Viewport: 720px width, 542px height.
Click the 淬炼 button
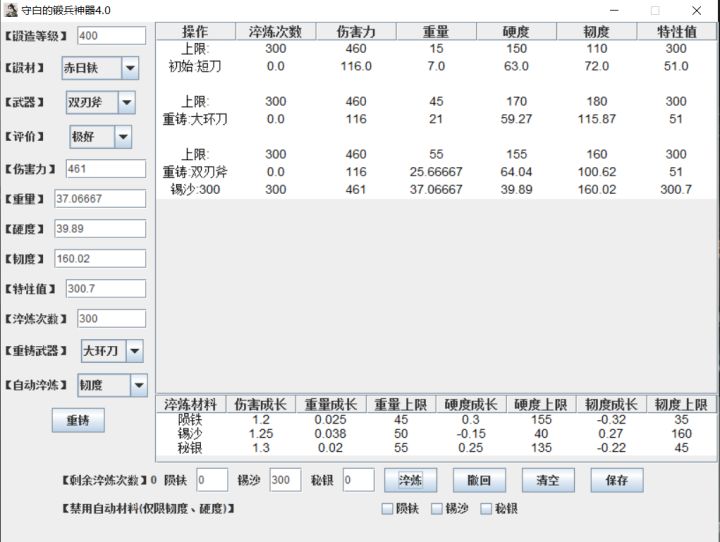point(410,480)
